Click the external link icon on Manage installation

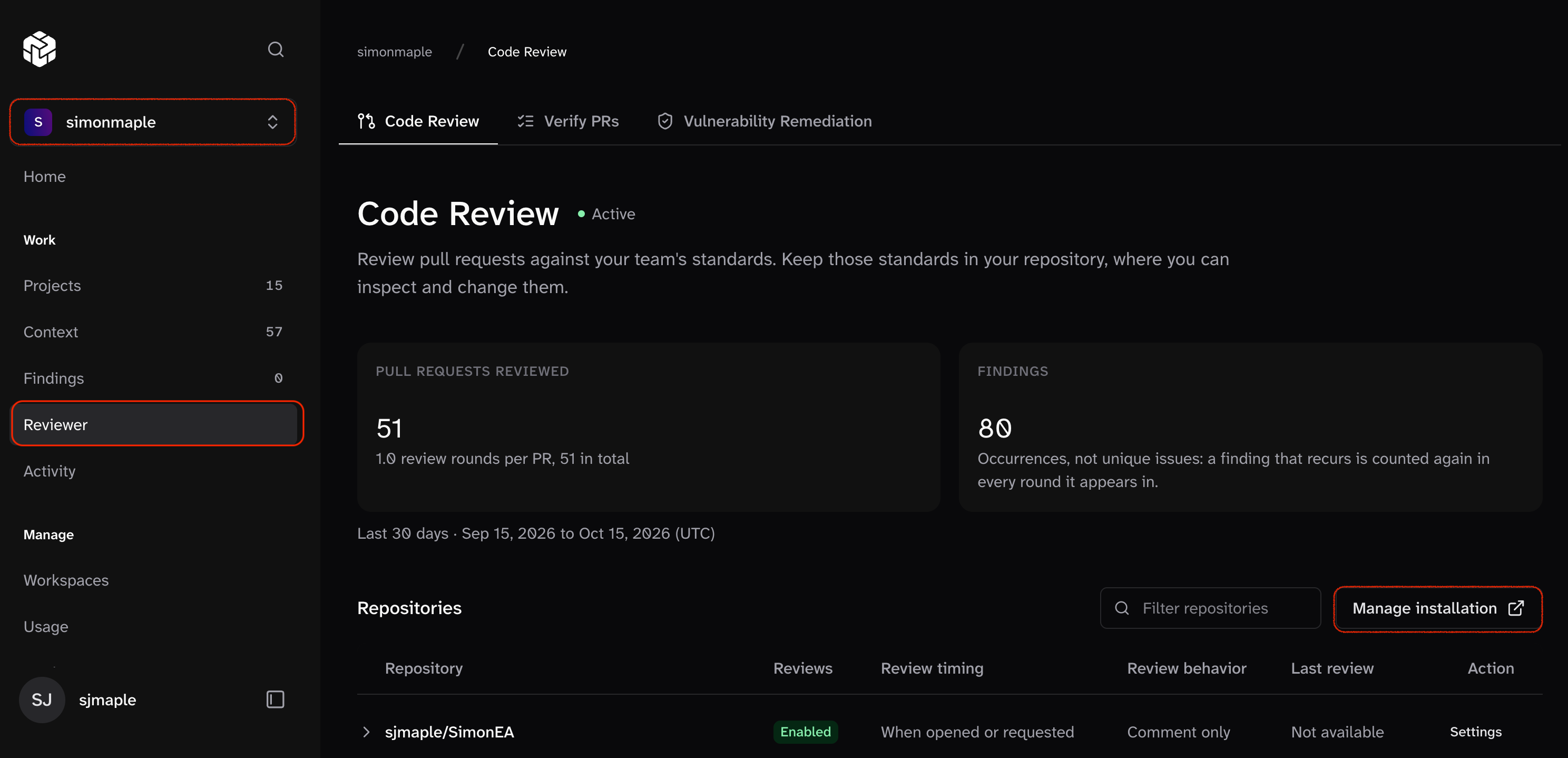(1516, 608)
